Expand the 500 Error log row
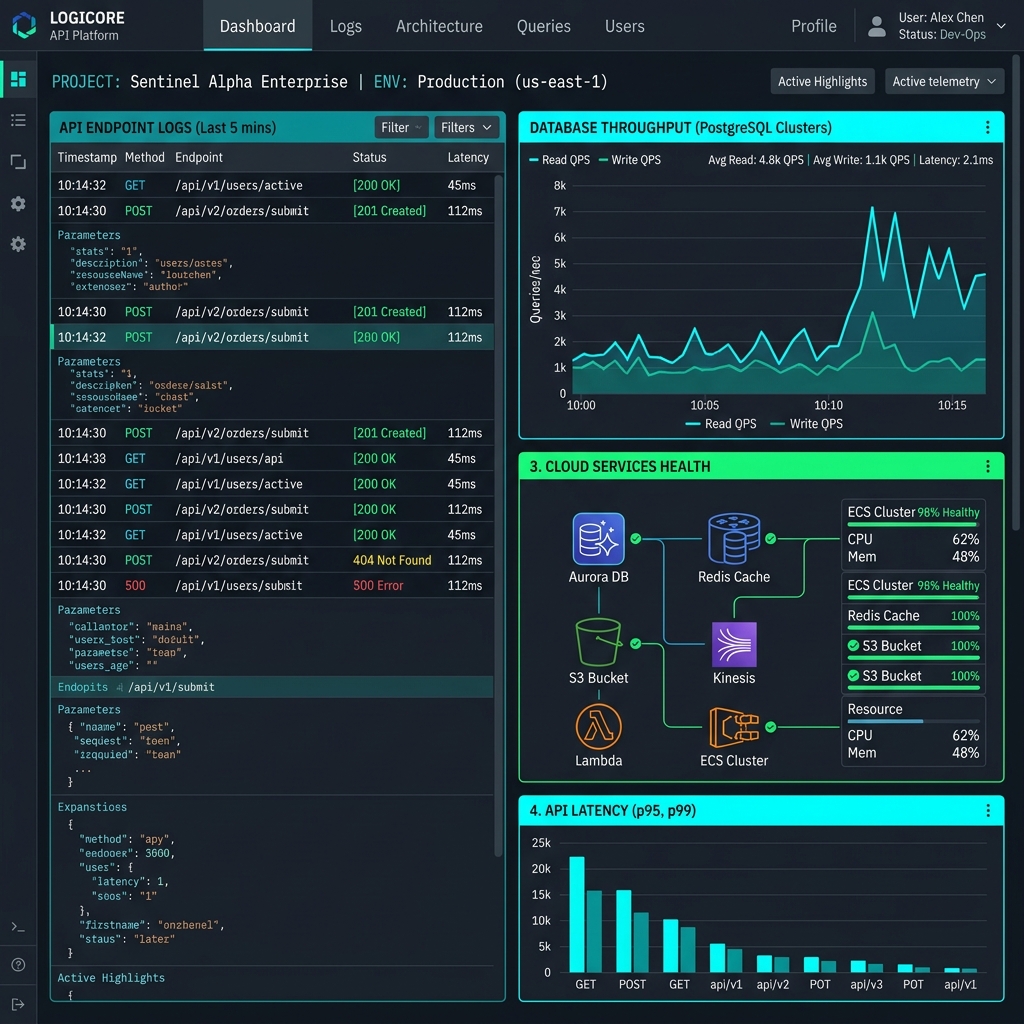This screenshot has height=1024, width=1024. tap(272, 585)
